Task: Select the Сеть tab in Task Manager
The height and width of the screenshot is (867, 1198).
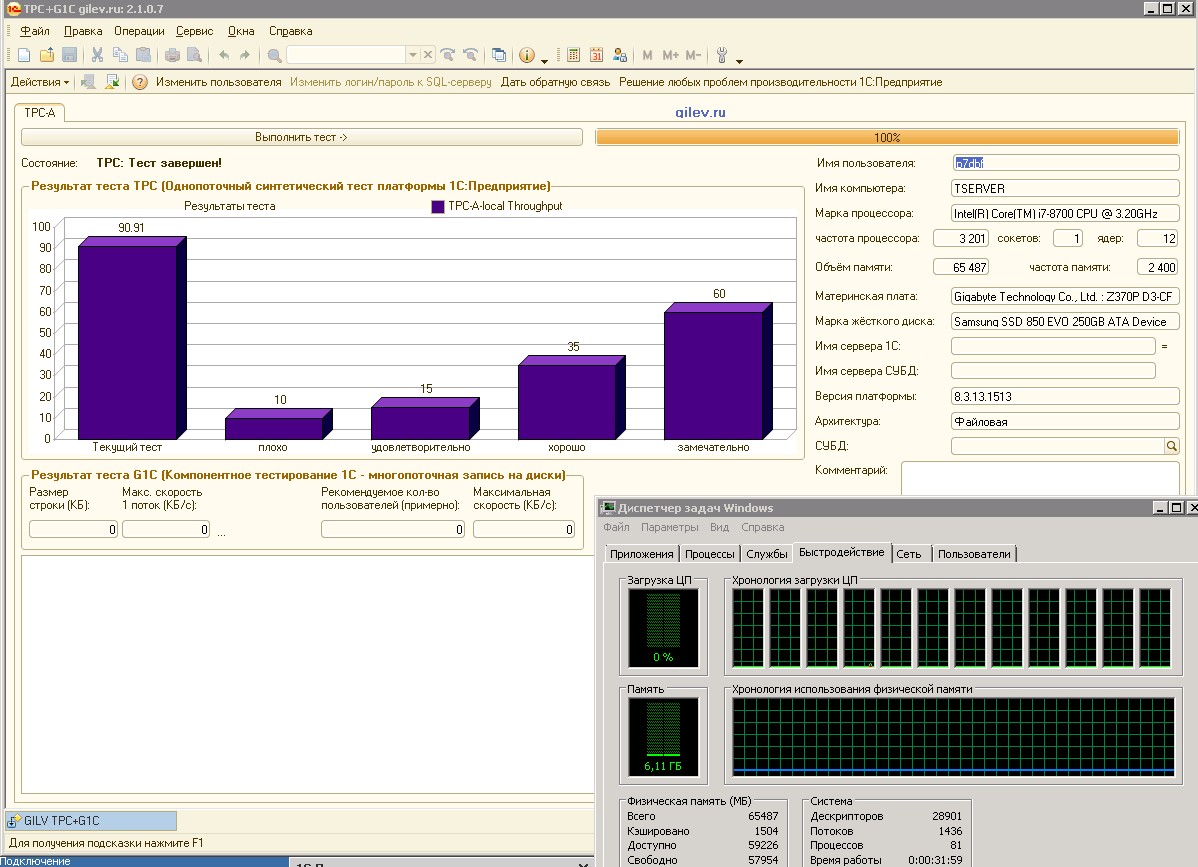Action: point(908,554)
